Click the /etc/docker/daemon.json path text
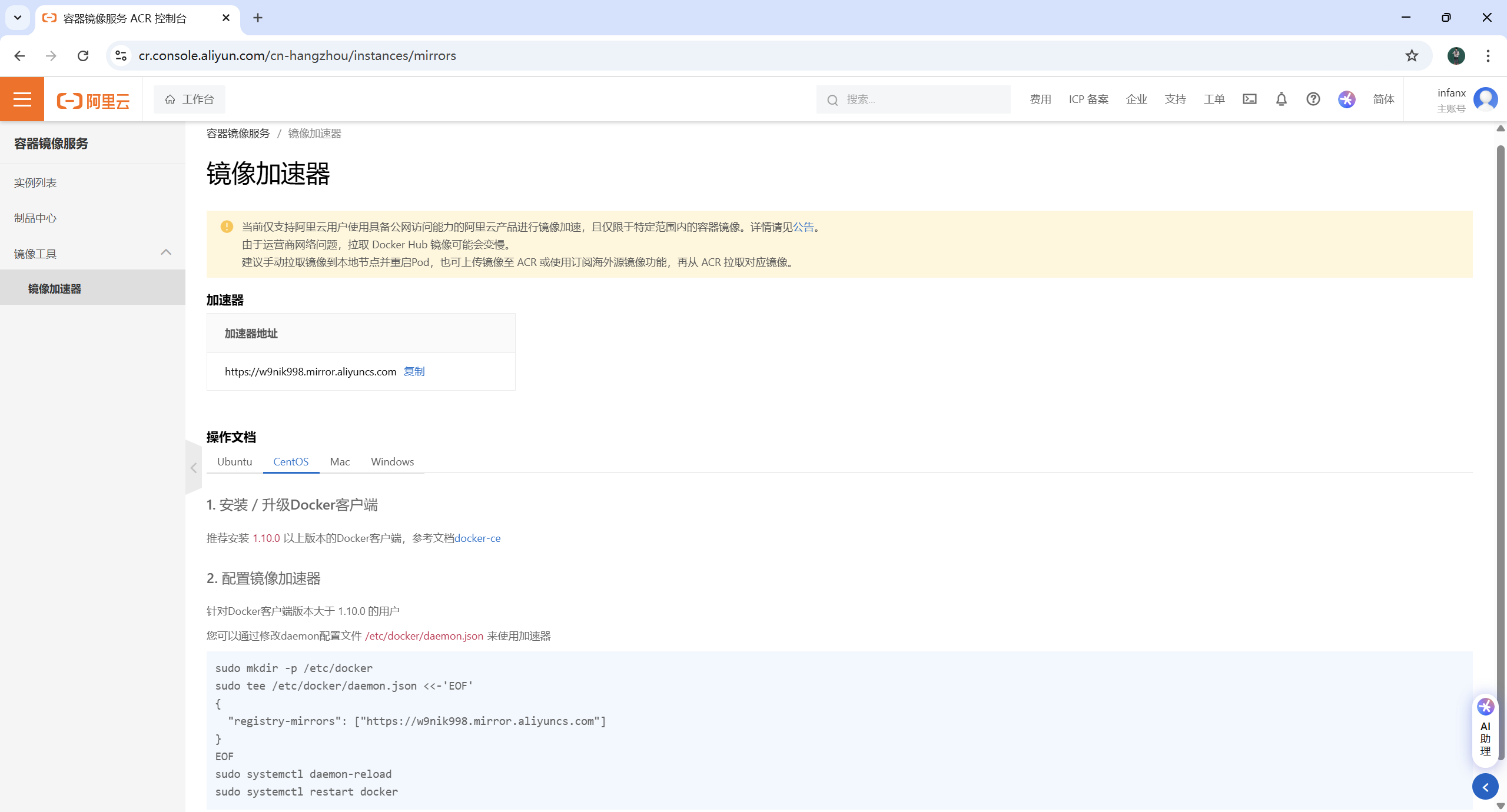 point(424,636)
